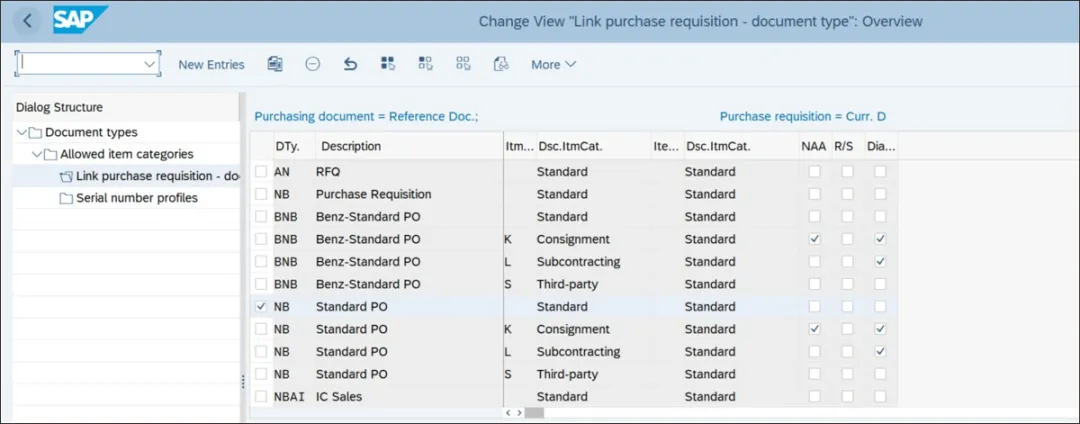Screen dimensions: 1080x424
Task: Deselect the checked NB Standard PO row
Action: click(262, 307)
